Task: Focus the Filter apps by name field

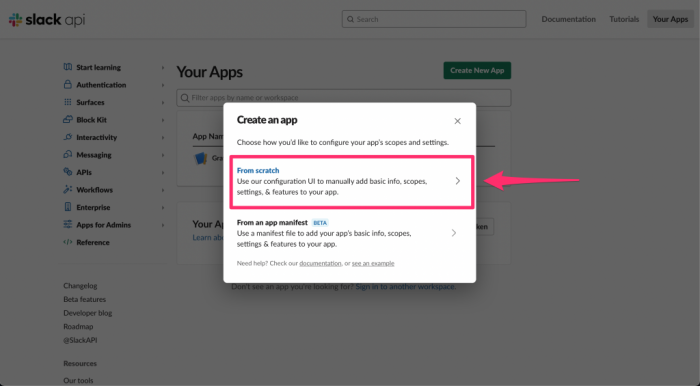Action: [344, 98]
